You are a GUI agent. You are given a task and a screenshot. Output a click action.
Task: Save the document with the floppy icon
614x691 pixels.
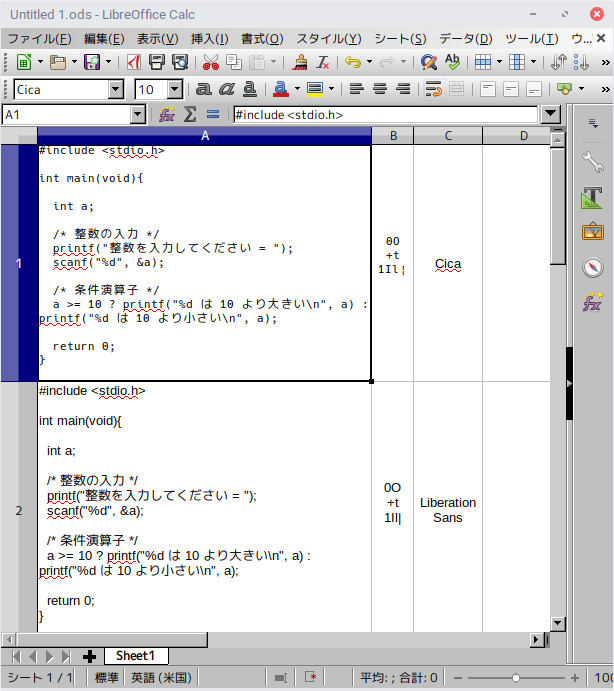coord(92,62)
